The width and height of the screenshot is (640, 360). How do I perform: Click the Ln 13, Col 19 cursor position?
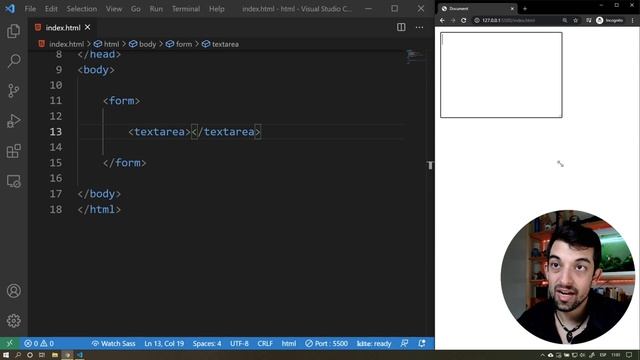tap(164, 344)
